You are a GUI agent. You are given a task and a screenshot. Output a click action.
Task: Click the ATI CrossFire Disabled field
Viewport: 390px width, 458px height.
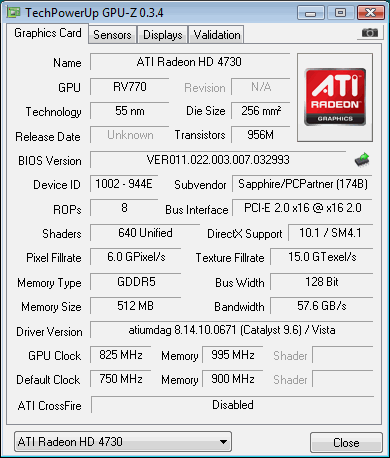pos(233,405)
